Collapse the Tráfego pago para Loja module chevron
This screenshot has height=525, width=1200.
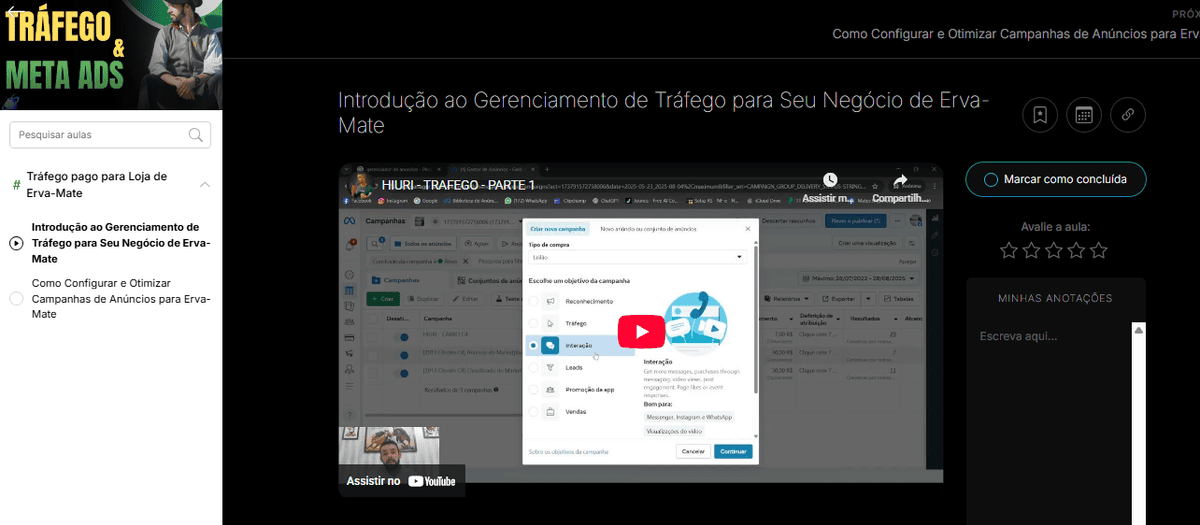(204, 185)
